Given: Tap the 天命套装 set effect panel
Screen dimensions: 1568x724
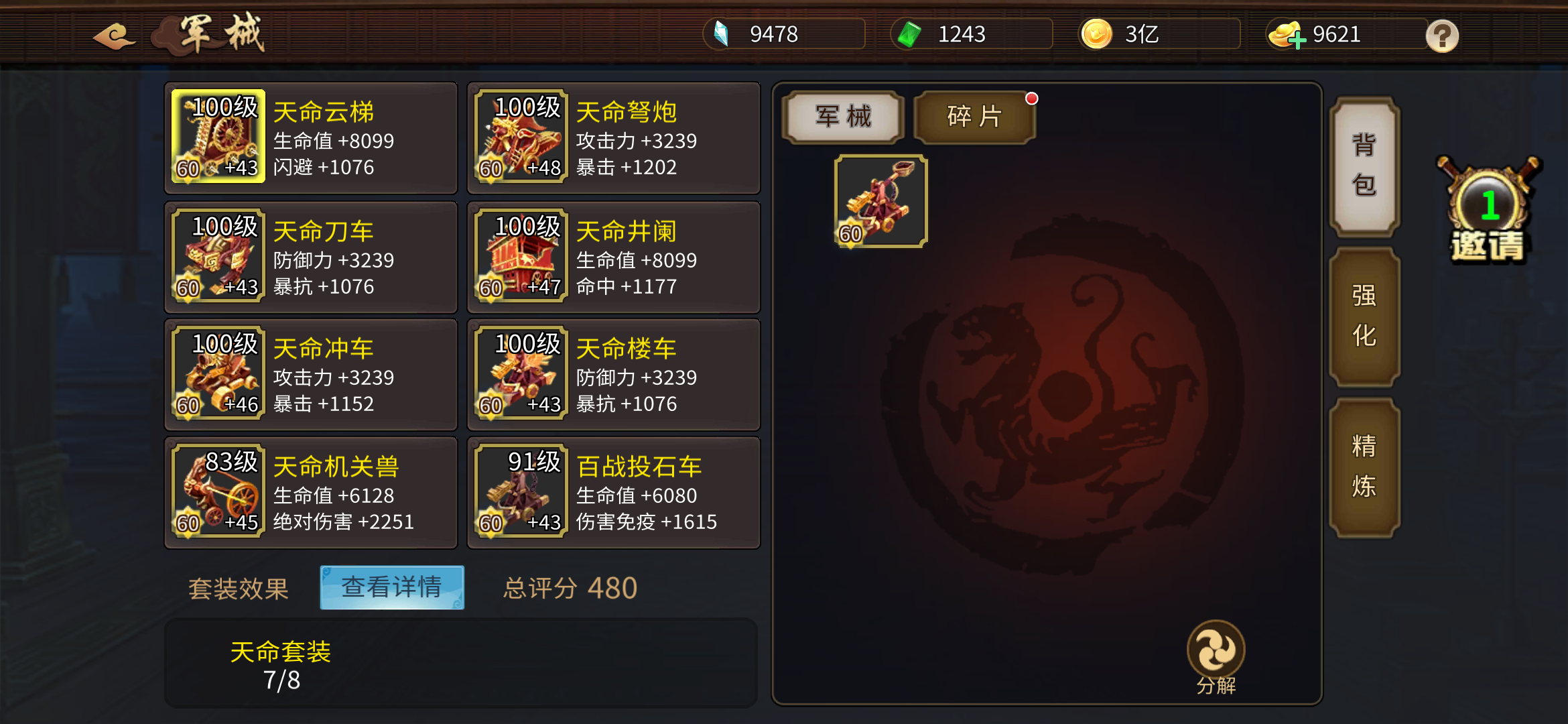Looking at the screenshot, I should pos(461,663).
